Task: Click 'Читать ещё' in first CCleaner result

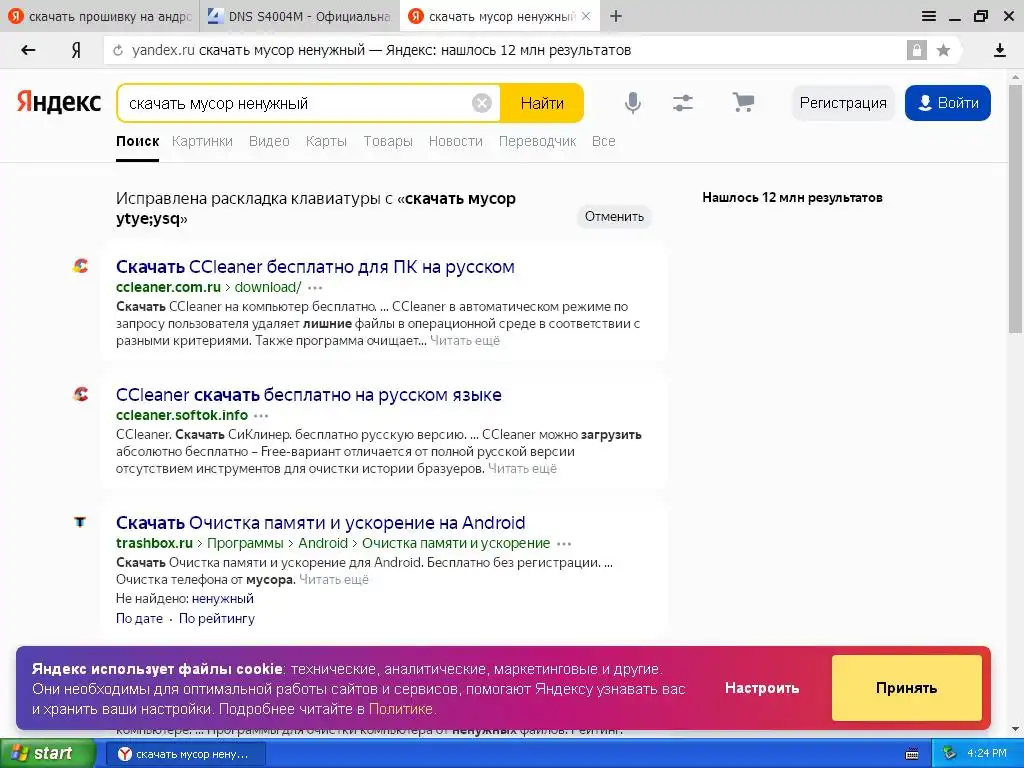Action: tap(465, 340)
